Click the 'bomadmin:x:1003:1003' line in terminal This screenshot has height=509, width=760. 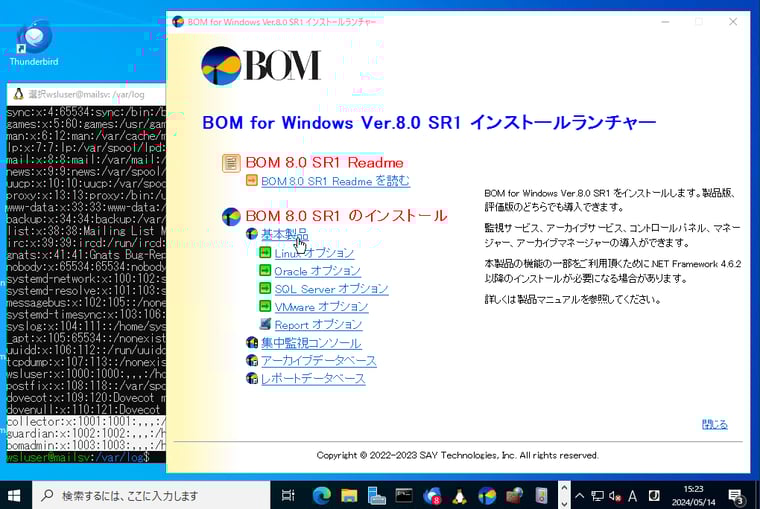(86, 445)
